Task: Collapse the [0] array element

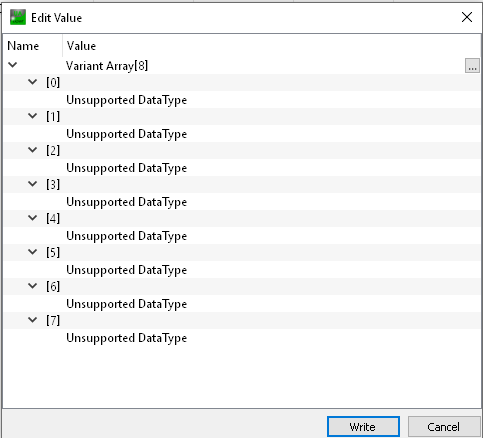Action: (33, 82)
